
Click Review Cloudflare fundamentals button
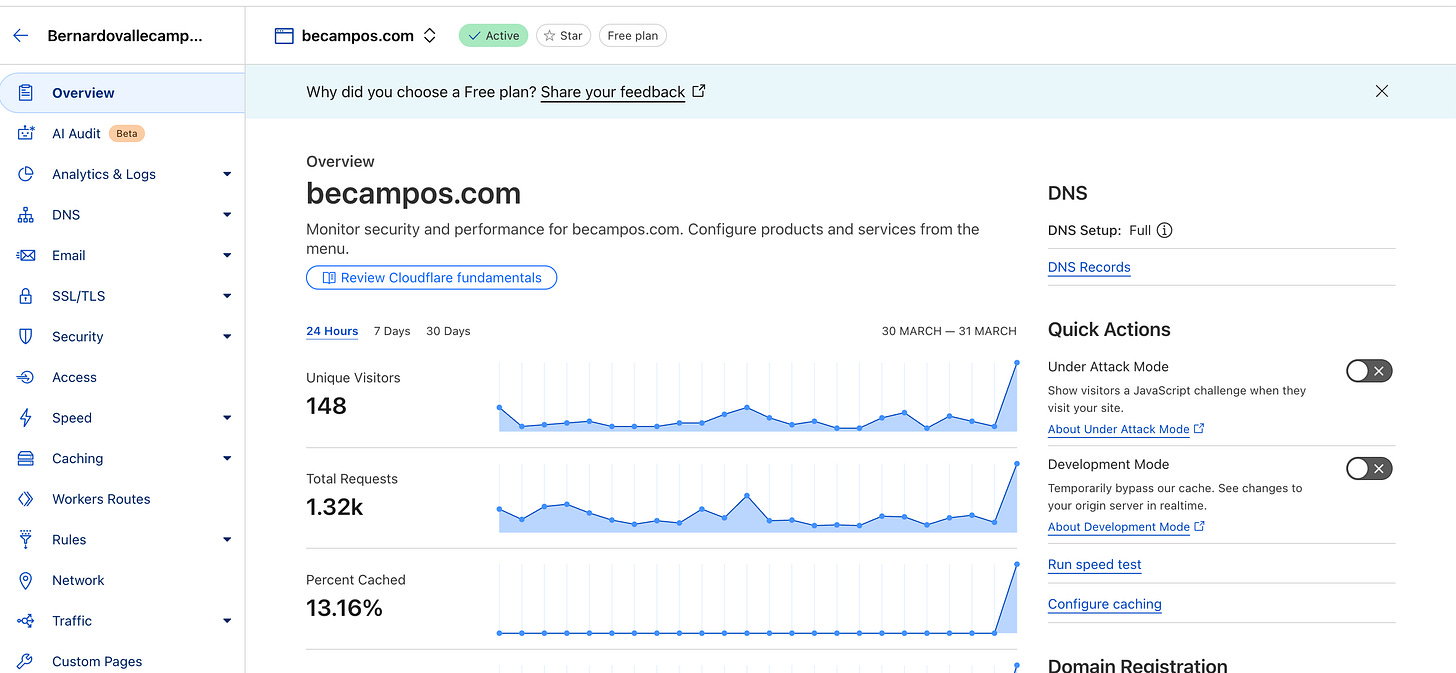tap(431, 278)
